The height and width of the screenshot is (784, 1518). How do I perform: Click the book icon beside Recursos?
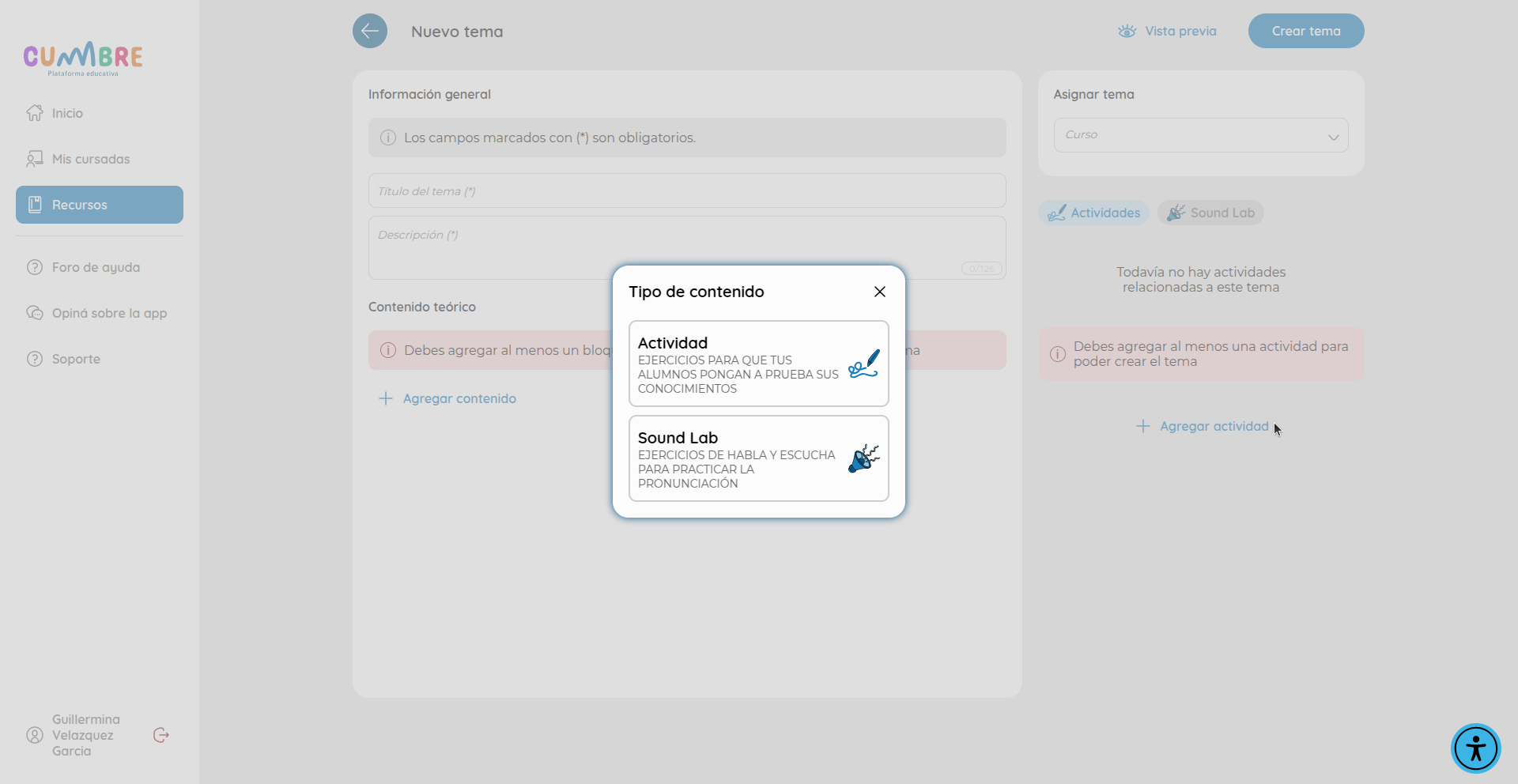click(x=35, y=205)
